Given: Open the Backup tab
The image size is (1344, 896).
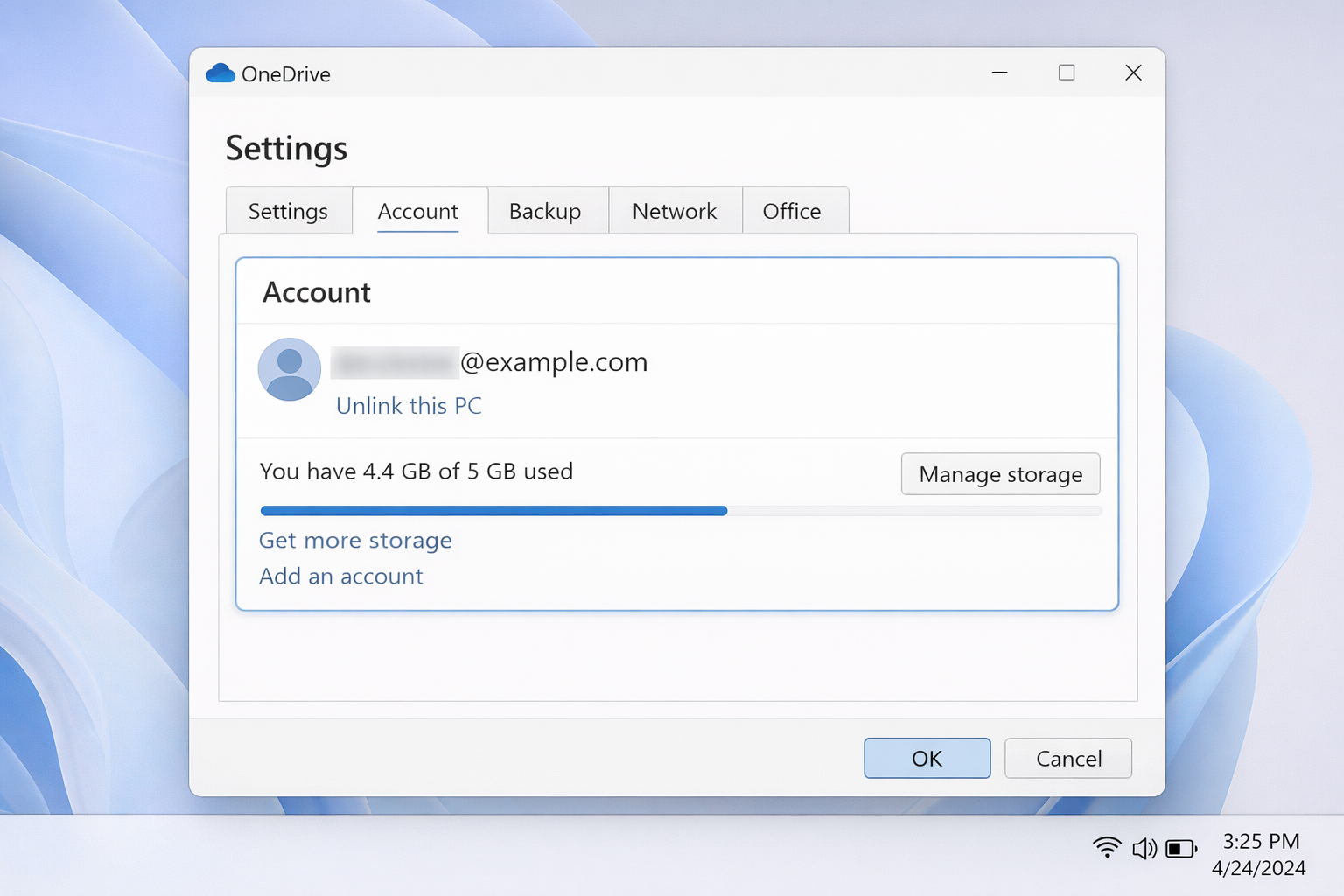Looking at the screenshot, I should point(545,211).
